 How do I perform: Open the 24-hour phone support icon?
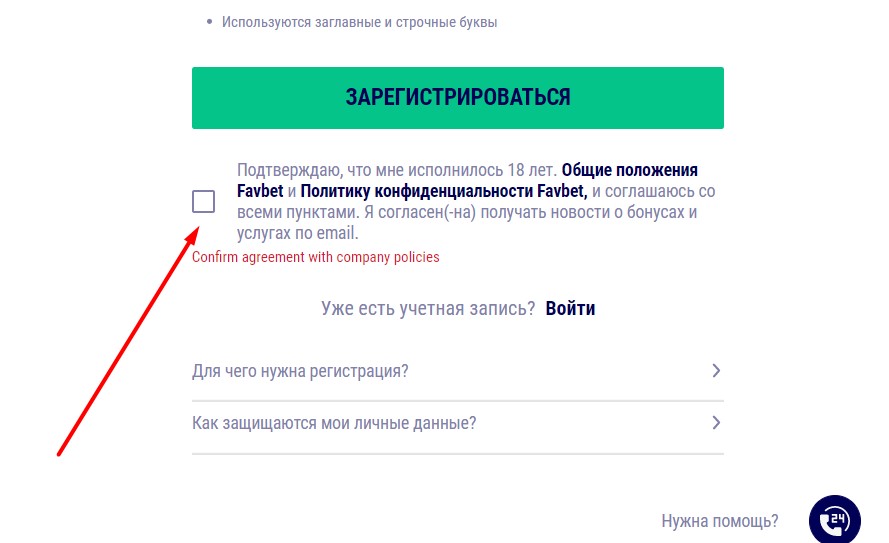(x=835, y=520)
